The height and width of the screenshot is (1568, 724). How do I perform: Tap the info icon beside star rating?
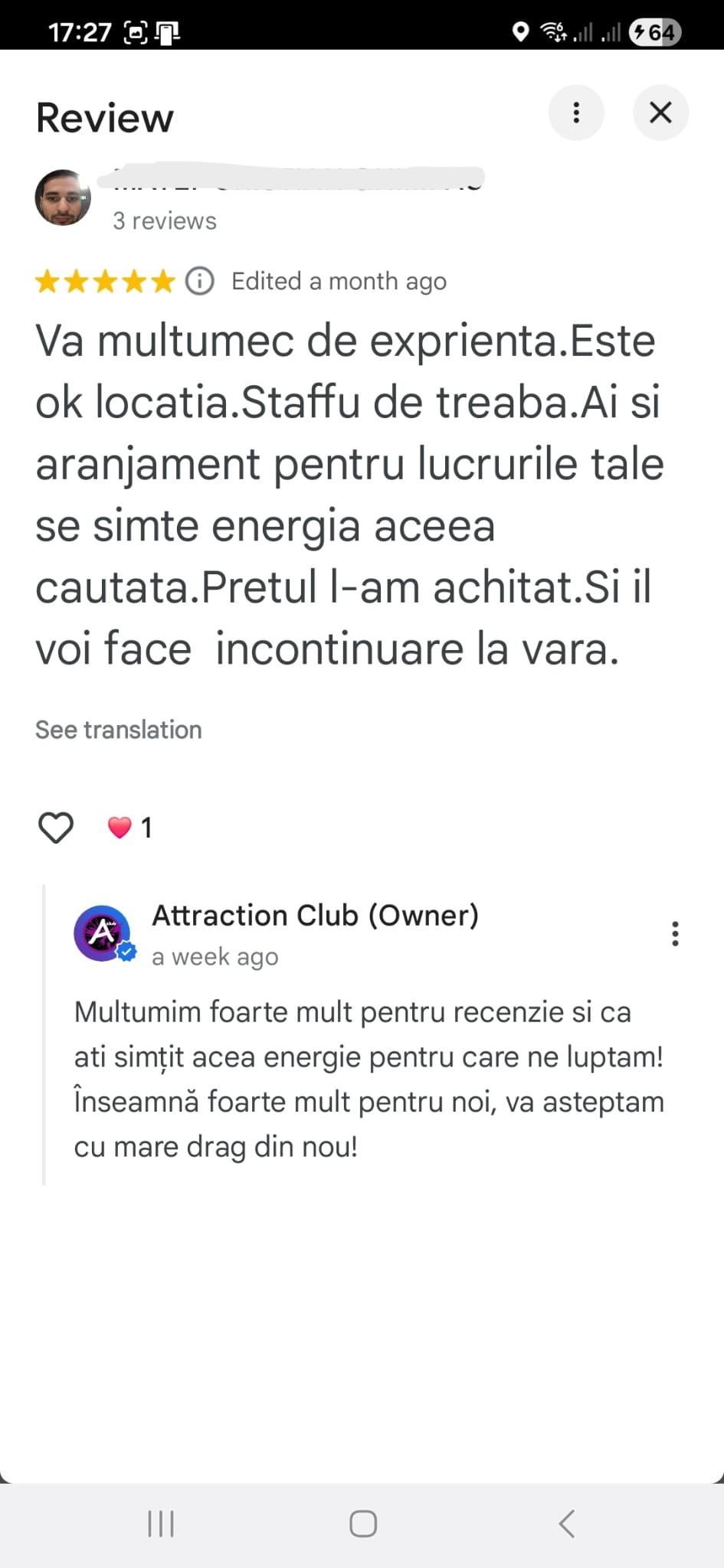tap(200, 281)
